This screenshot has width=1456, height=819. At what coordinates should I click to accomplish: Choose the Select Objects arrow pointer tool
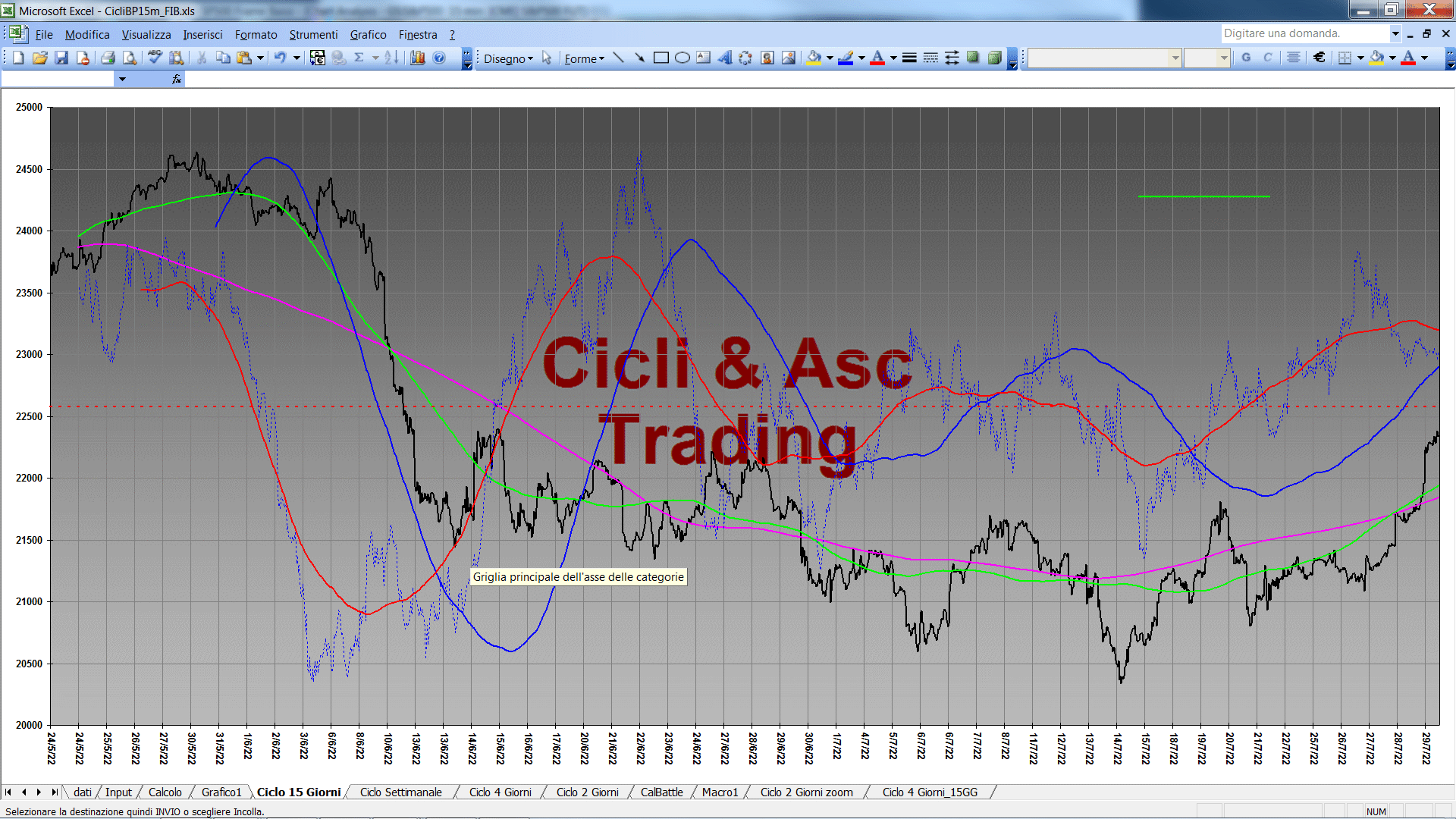pos(547,58)
